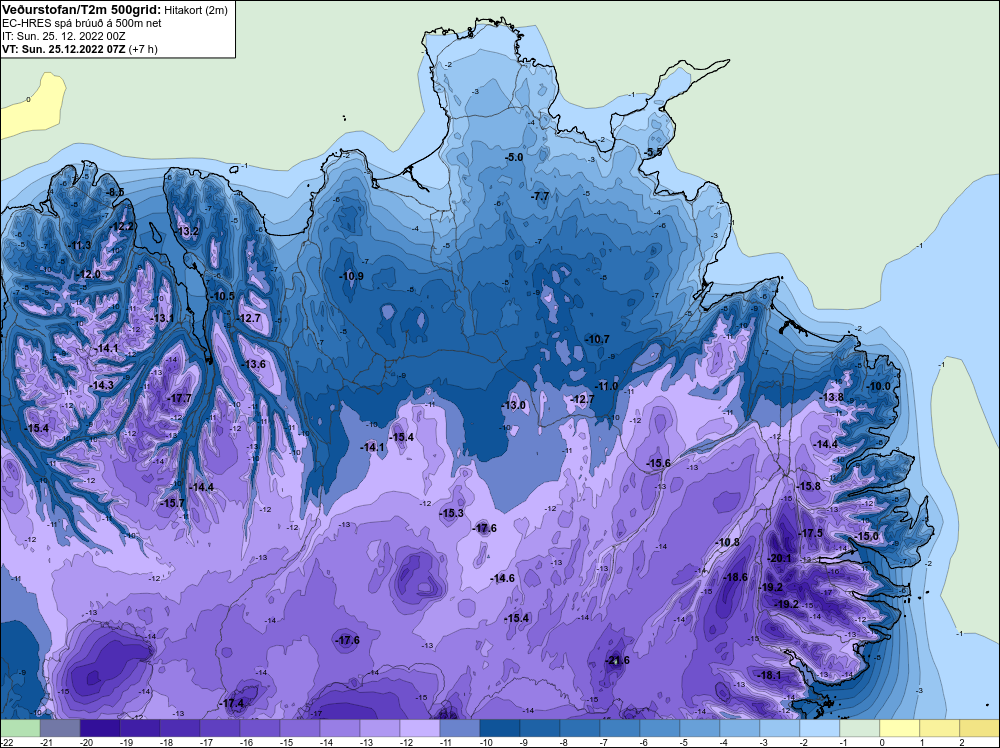Image resolution: width=1000 pixels, height=748 pixels.
Task: Click the -10.0 temperature value near east coast
Action: 878,386
